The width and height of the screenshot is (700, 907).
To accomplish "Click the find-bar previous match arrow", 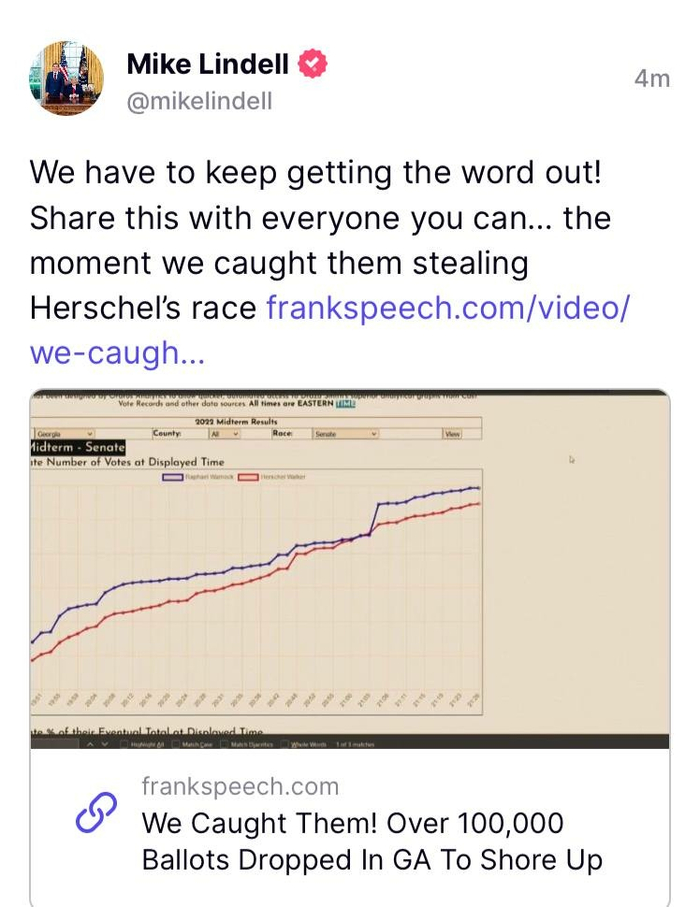I will coord(92,744).
